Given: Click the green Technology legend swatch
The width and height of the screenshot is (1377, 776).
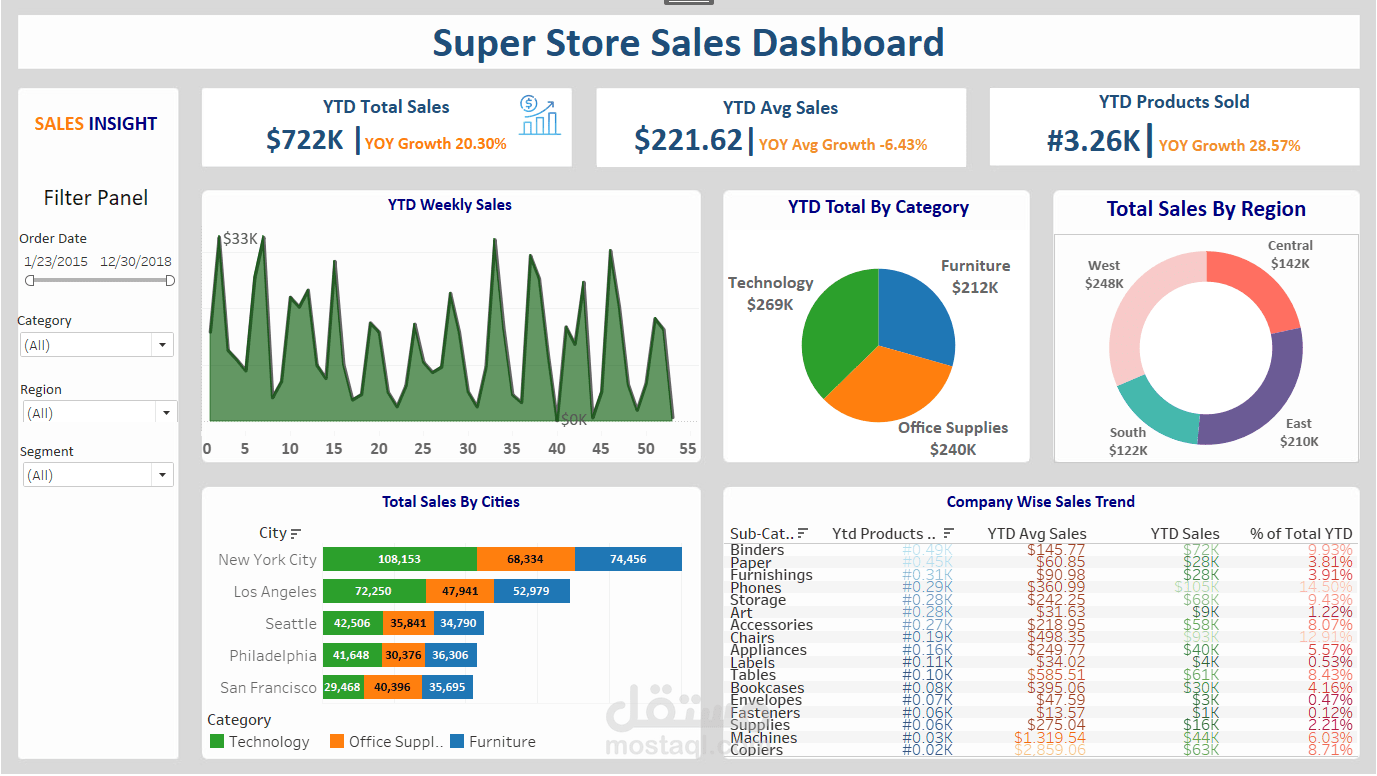Looking at the screenshot, I should [x=217, y=742].
